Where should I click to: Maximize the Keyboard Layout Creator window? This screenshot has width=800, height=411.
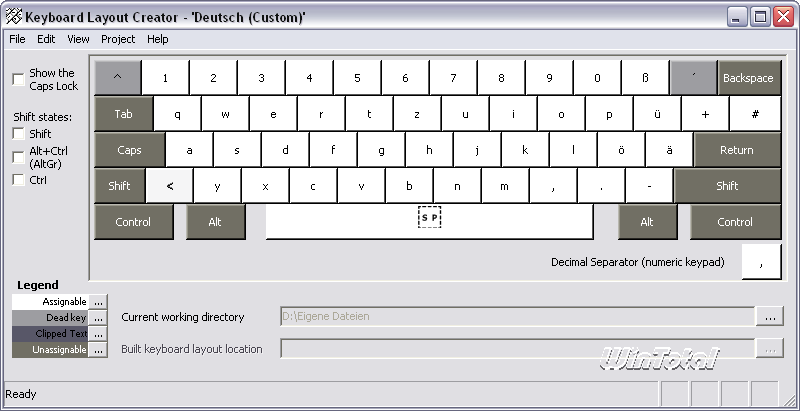[x=760, y=17]
